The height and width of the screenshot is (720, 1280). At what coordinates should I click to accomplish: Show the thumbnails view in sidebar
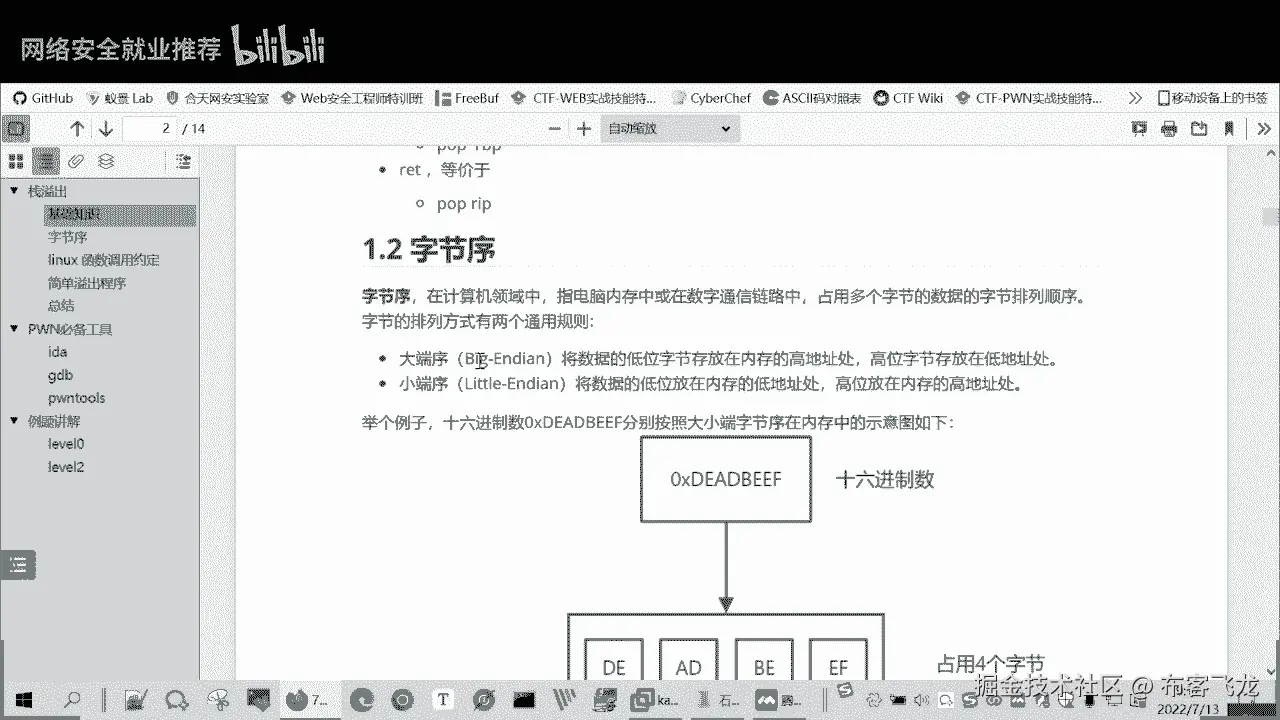[x=16, y=161]
